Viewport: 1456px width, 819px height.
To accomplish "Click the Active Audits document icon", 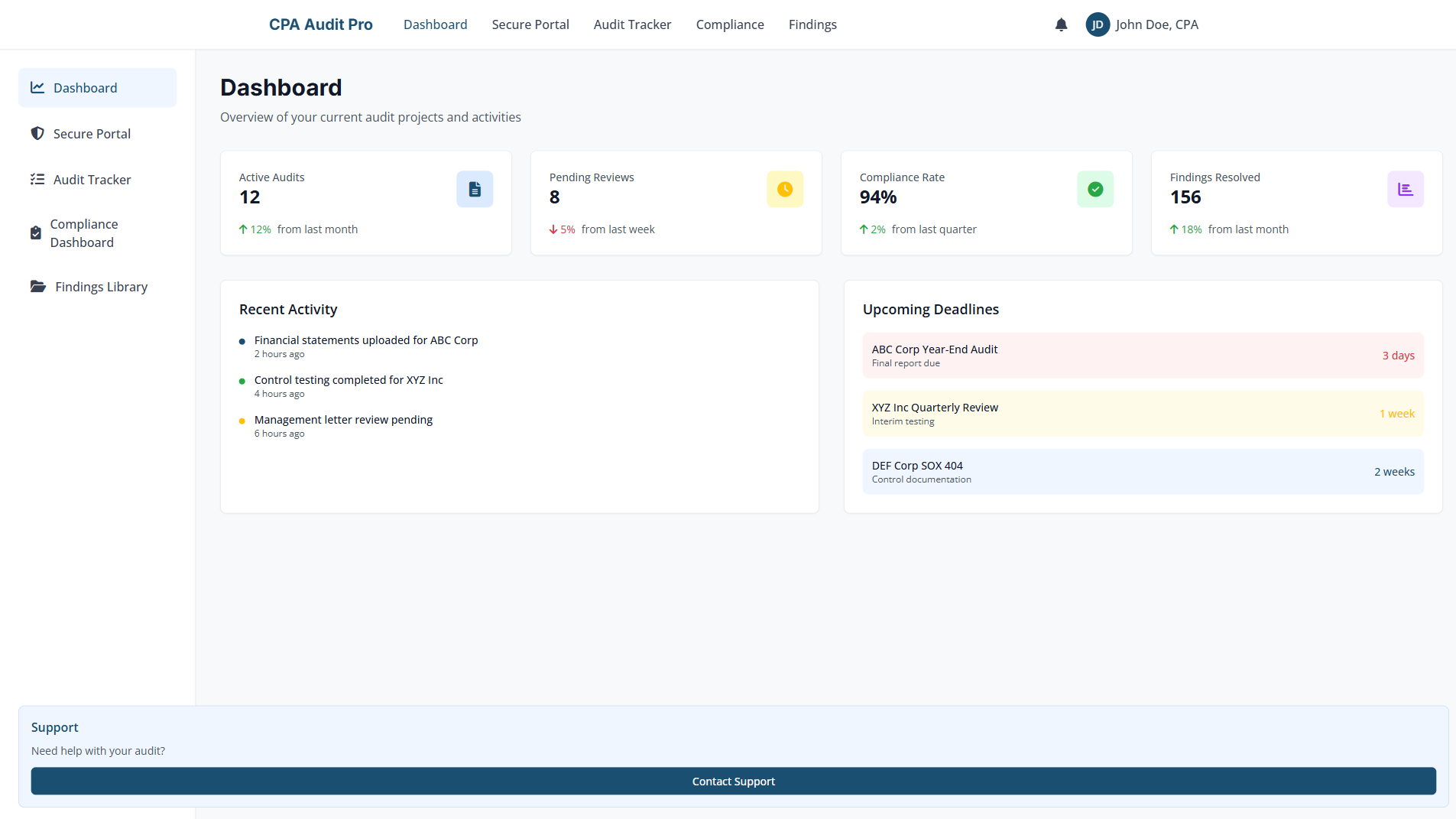I will (x=475, y=189).
